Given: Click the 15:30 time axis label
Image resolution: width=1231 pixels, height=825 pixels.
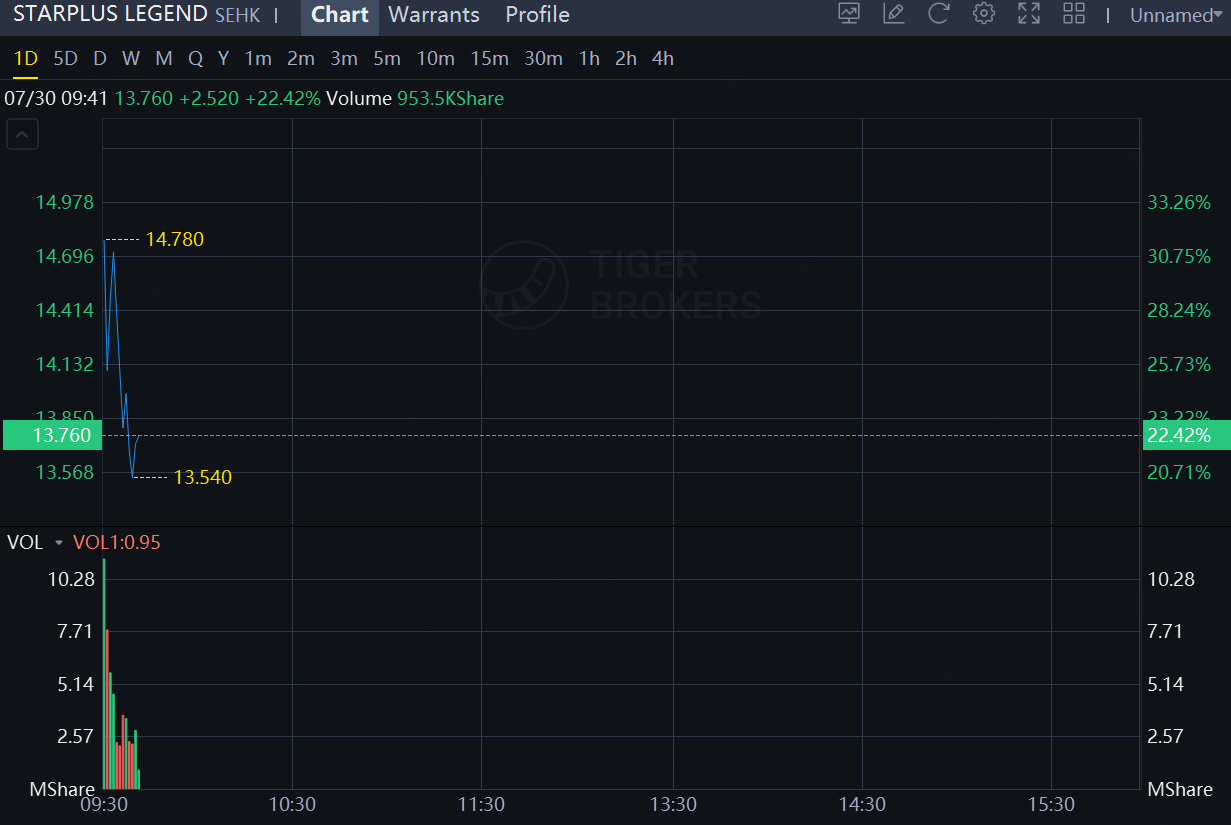Looking at the screenshot, I should pos(1052,805).
